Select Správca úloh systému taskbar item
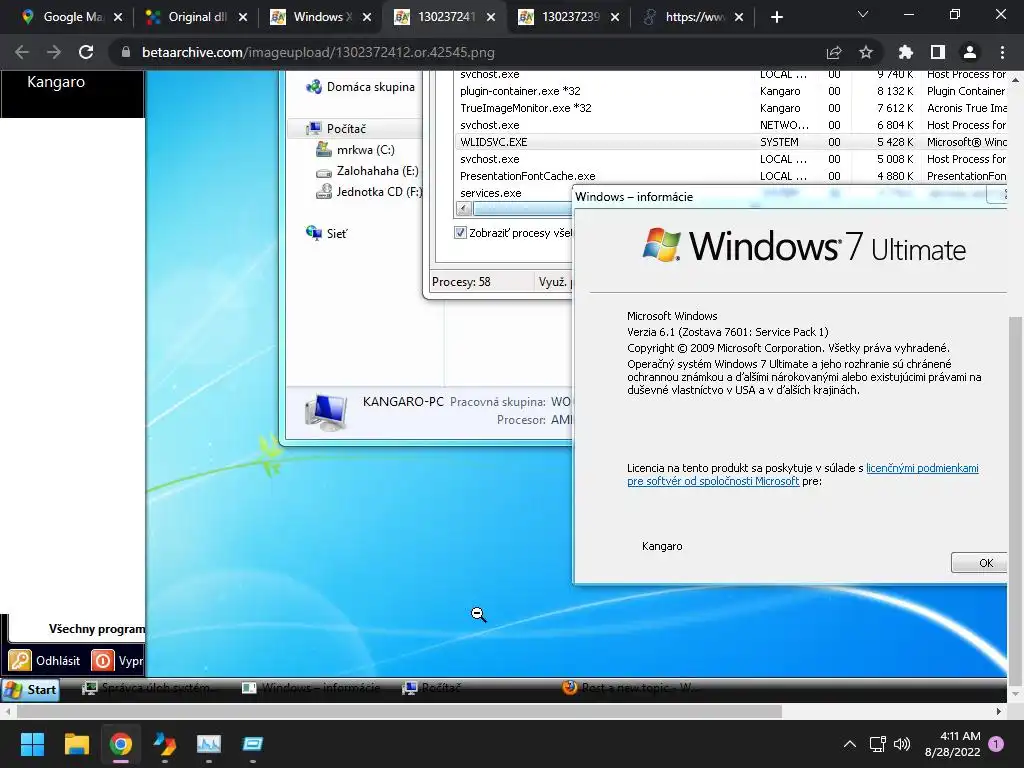The image size is (1024, 768). pyautogui.click(x=147, y=688)
